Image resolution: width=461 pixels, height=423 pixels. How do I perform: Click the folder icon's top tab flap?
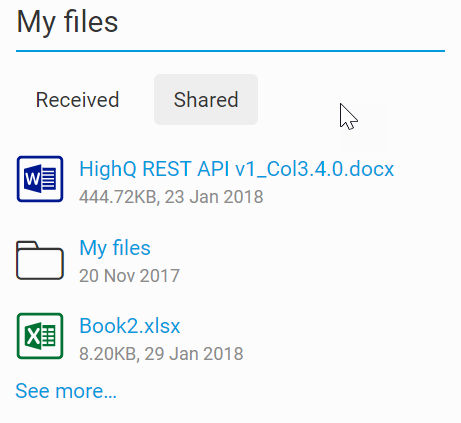tap(28, 245)
